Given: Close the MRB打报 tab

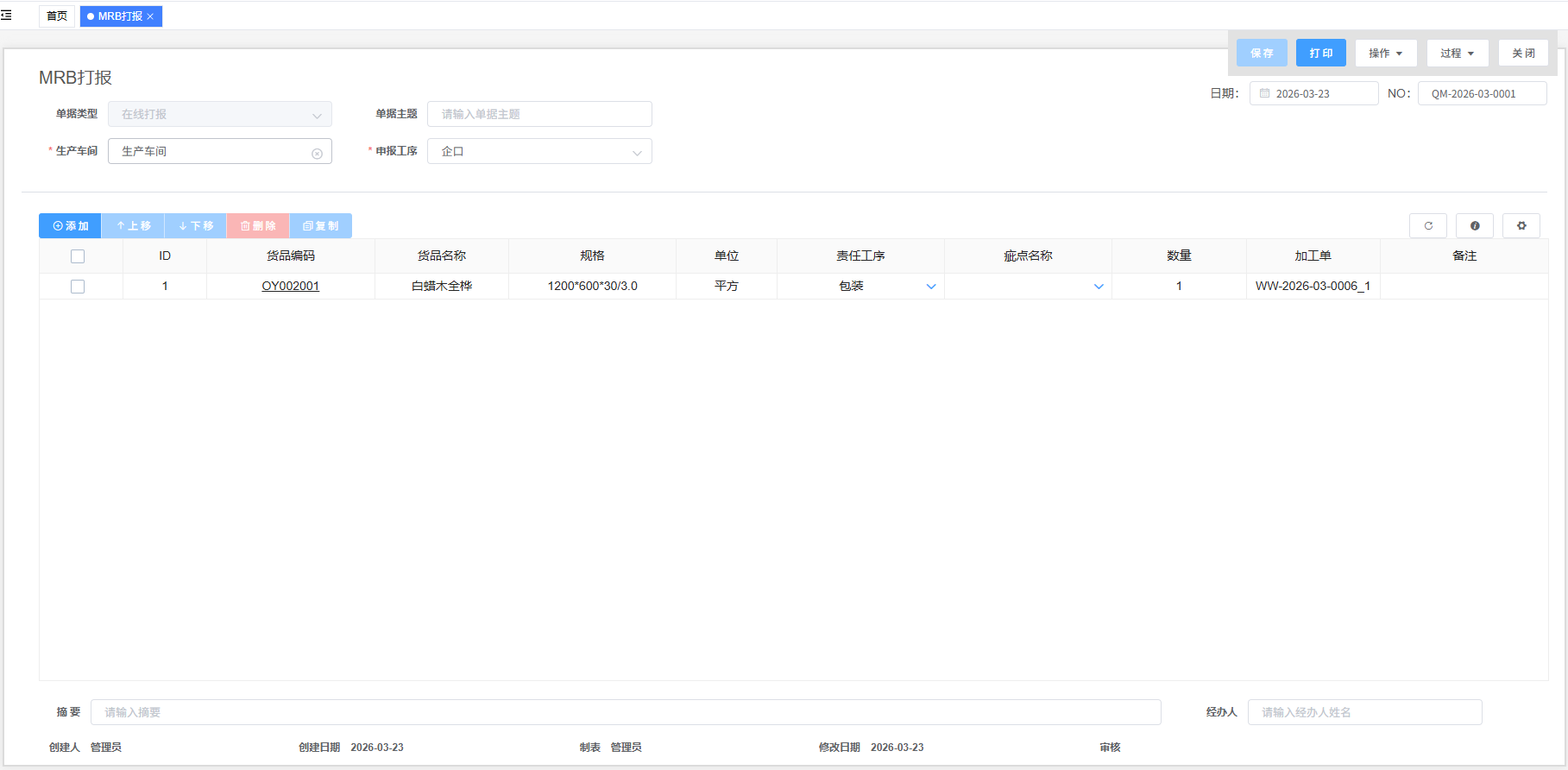Looking at the screenshot, I should [x=151, y=16].
